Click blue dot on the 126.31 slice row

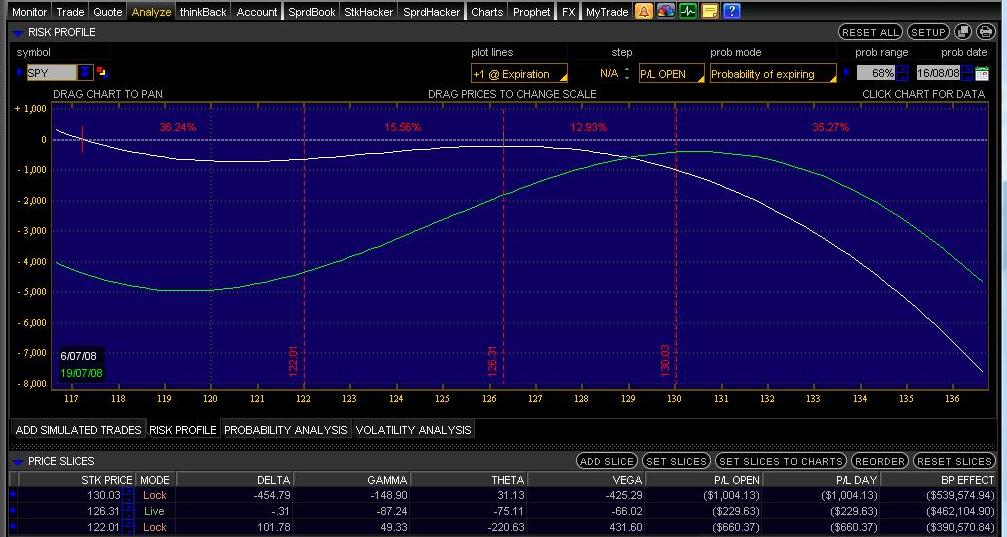coord(13,511)
